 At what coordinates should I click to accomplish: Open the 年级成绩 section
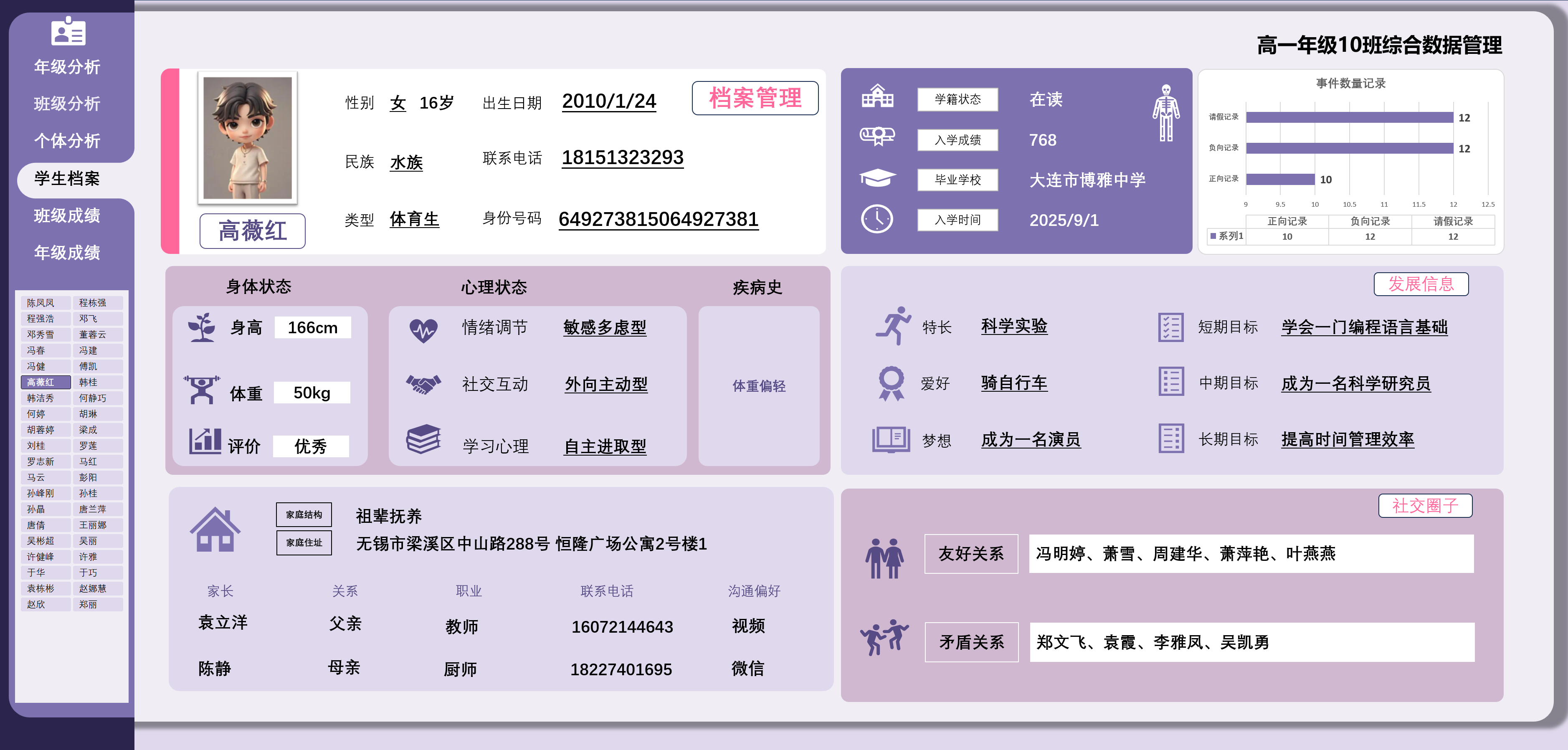pyautogui.click(x=67, y=253)
